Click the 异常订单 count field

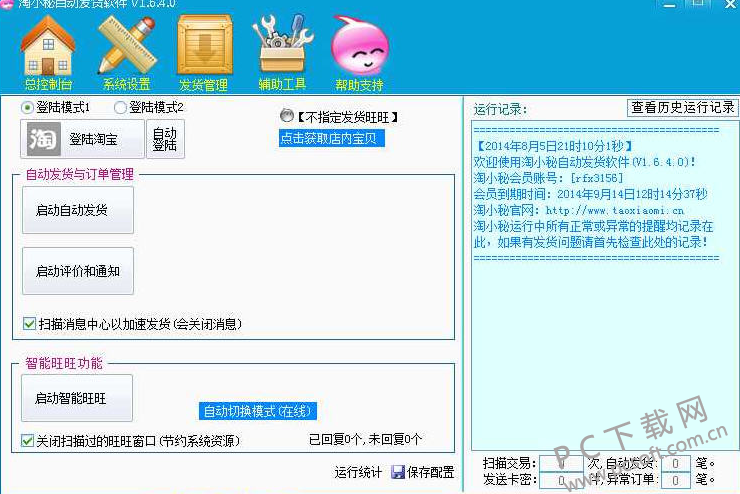tap(676, 480)
